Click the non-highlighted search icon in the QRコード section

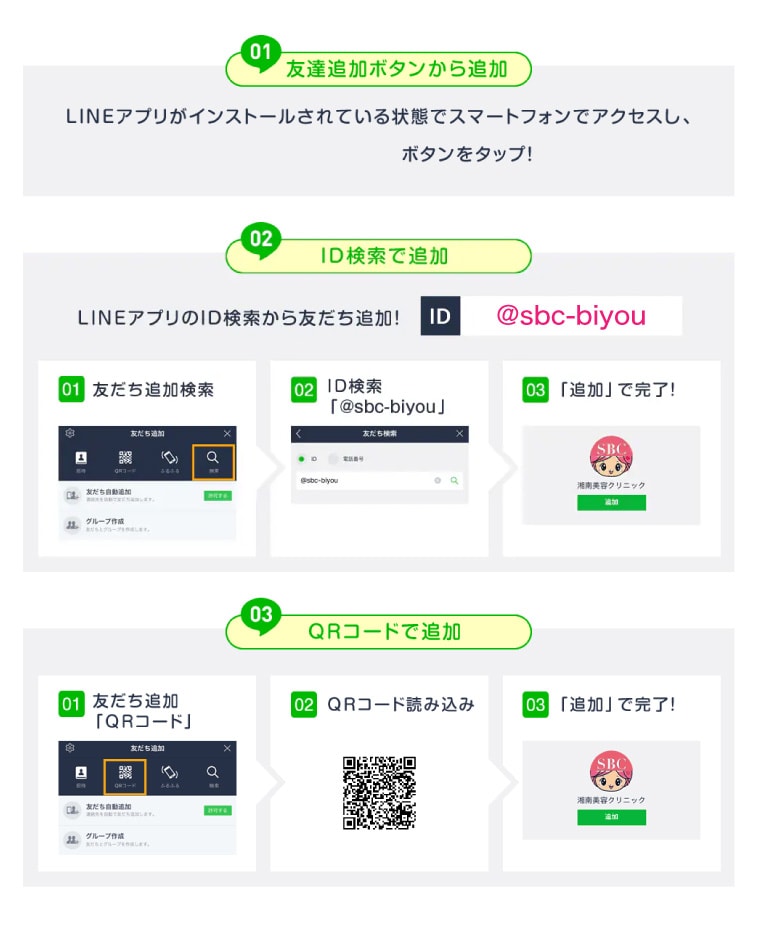213,772
